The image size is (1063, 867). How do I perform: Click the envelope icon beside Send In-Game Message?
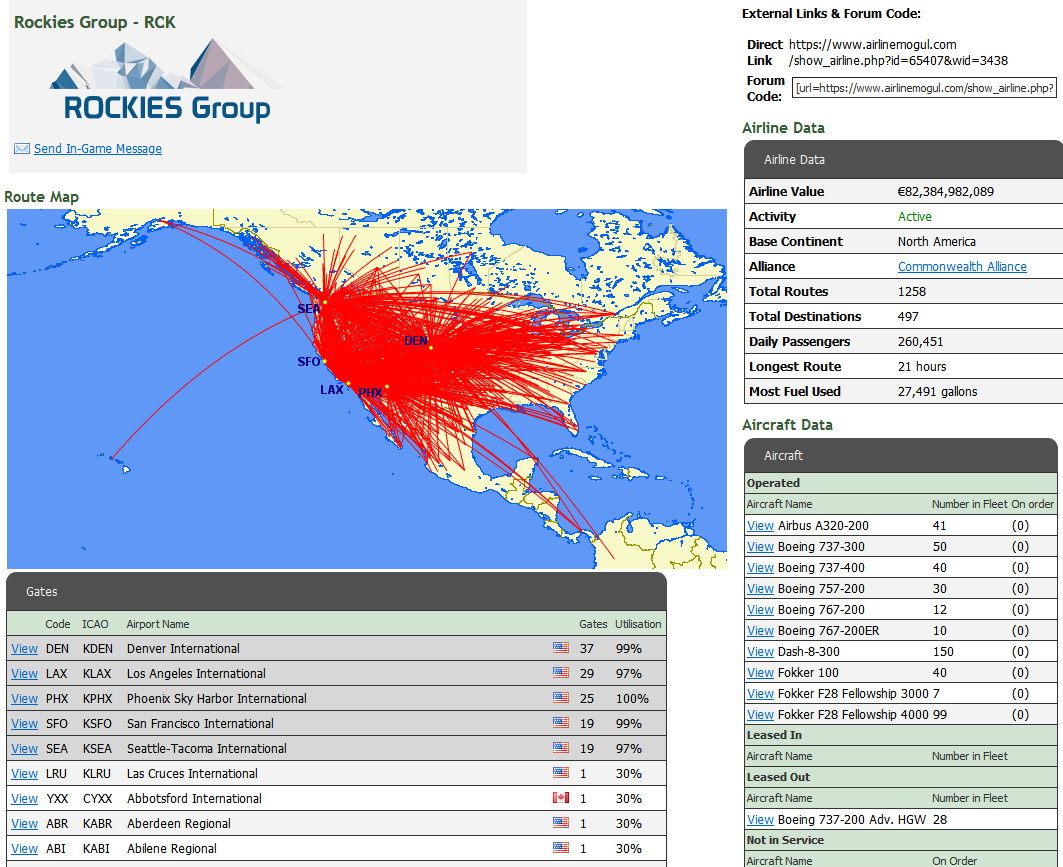[x=21, y=149]
